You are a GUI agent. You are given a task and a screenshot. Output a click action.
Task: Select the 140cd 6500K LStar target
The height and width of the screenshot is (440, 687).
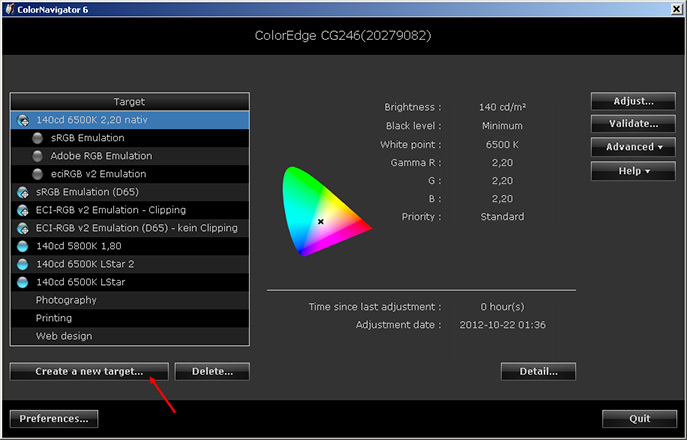tap(130, 282)
